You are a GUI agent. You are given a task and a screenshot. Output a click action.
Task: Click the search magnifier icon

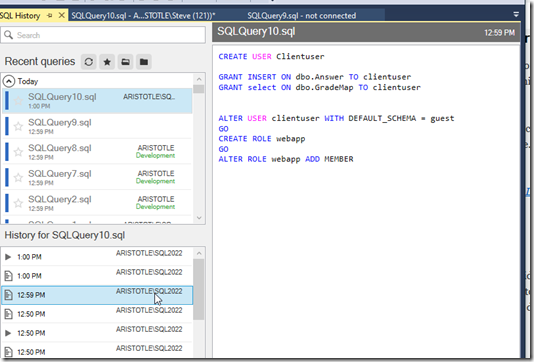[x=9, y=35]
